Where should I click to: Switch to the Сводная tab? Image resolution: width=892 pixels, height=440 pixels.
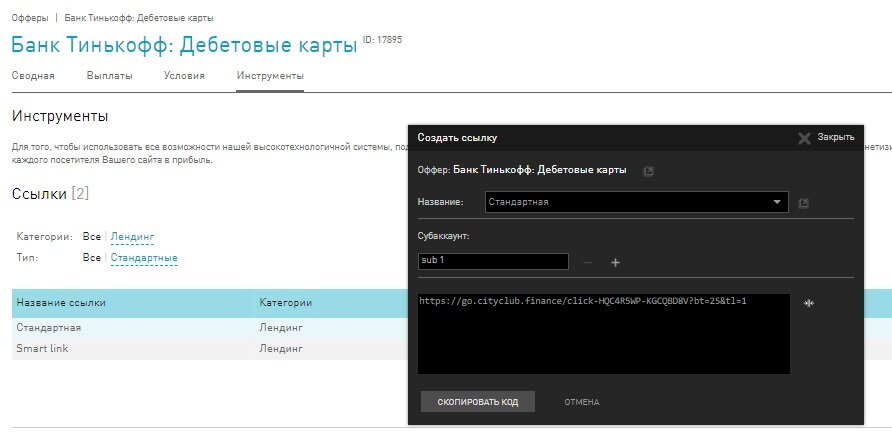click(x=33, y=76)
